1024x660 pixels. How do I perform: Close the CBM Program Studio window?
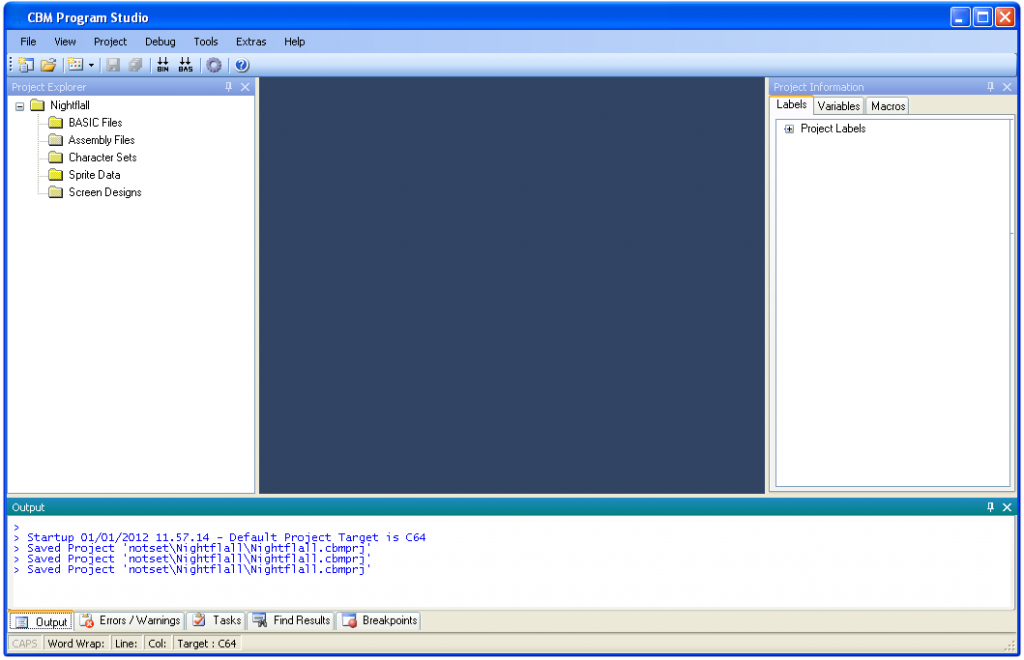1005,17
